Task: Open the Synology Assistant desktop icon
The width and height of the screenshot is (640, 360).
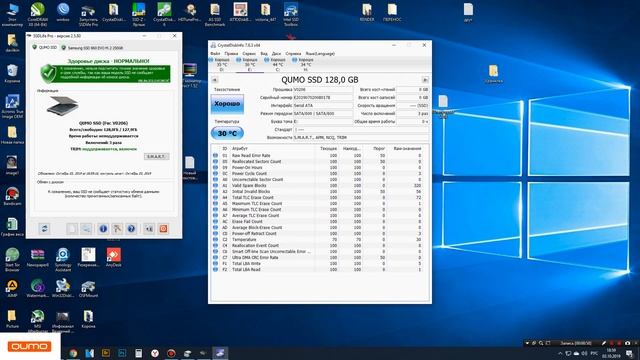Action: coord(63,260)
